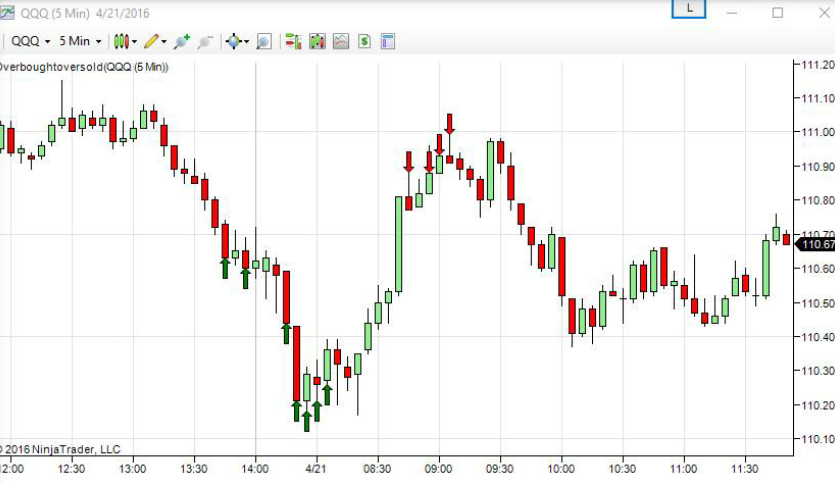The height and width of the screenshot is (483, 835).
Task: Expand the chart style dropdown arrow
Action: pos(134,42)
